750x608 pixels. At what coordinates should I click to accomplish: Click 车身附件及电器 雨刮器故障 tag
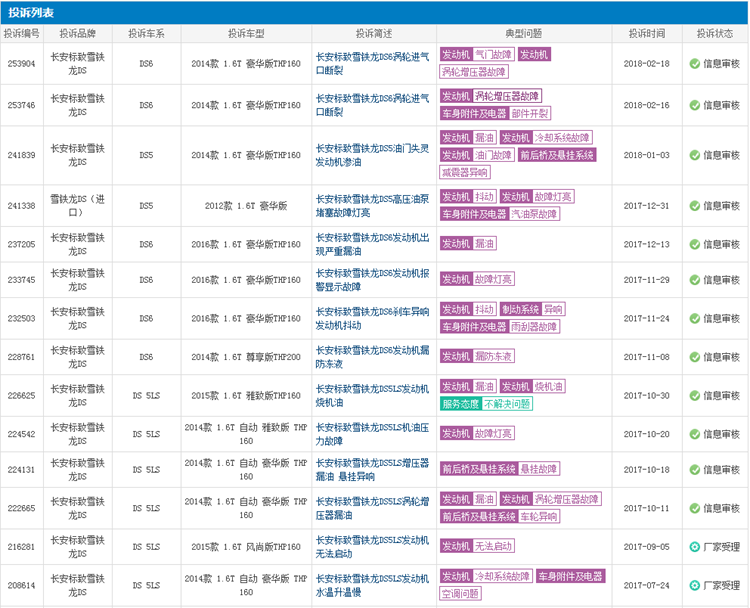coord(500,327)
